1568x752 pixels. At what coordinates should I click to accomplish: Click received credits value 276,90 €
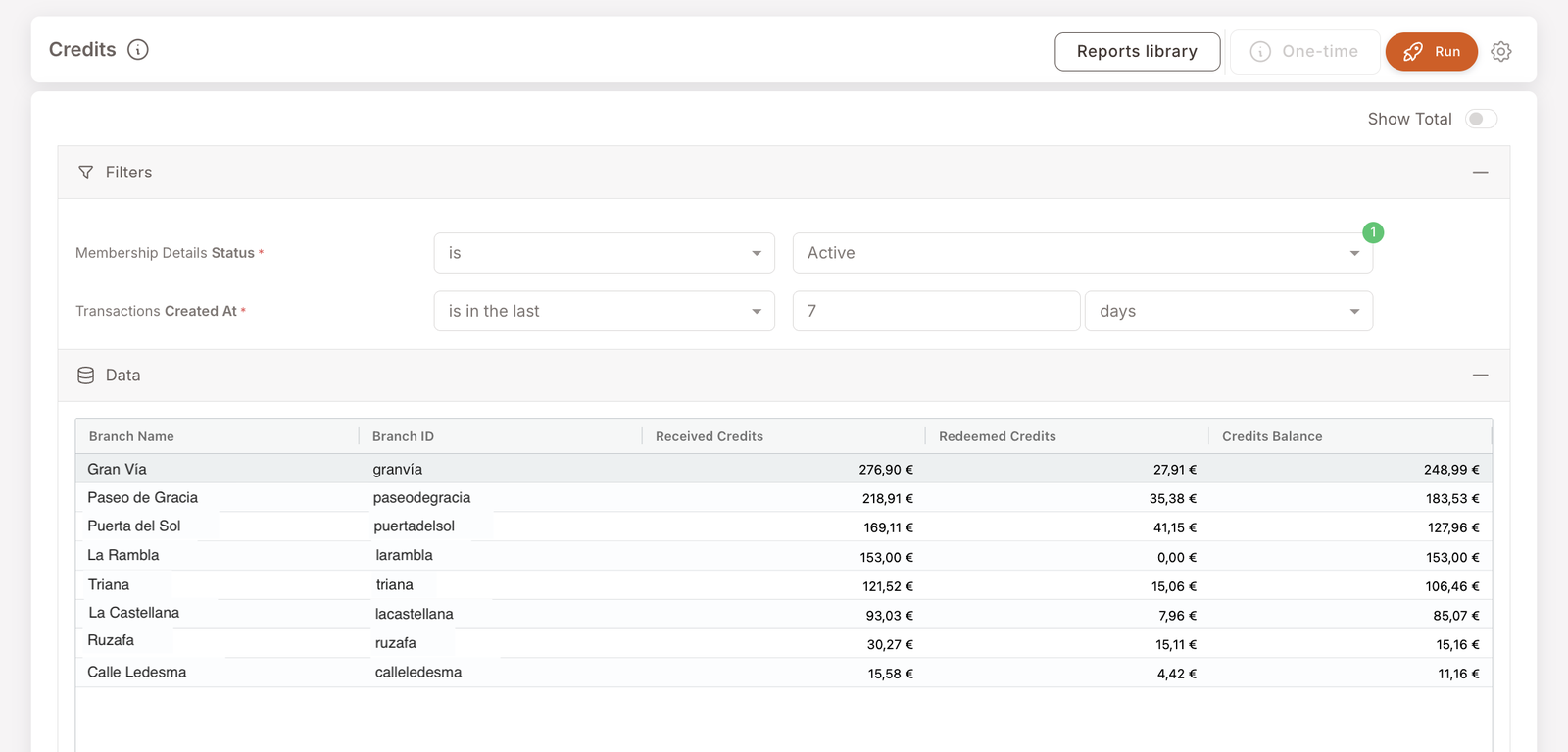coord(886,470)
